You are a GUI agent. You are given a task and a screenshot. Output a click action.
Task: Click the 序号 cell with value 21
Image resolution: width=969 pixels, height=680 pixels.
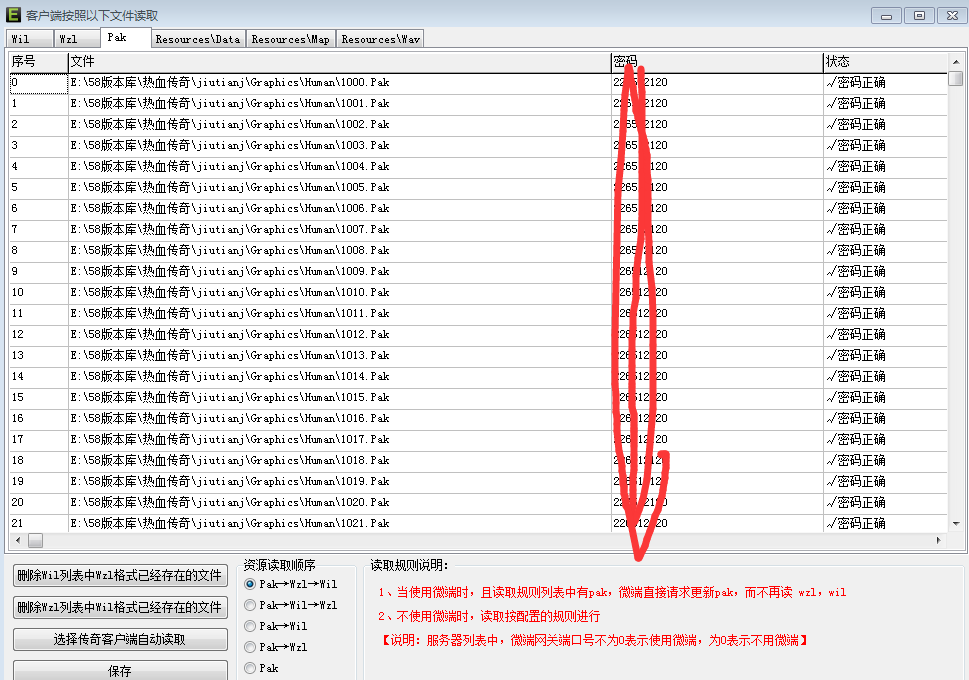38,524
